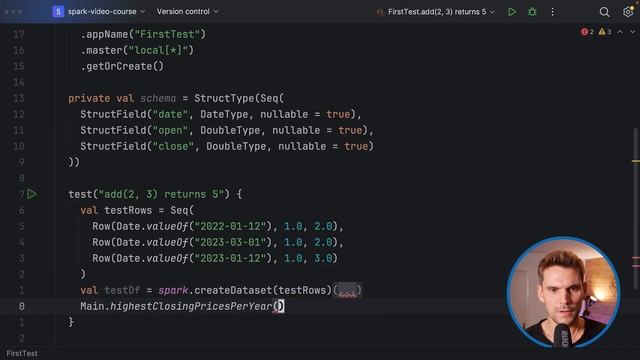Click createDataset method call

(233, 290)
